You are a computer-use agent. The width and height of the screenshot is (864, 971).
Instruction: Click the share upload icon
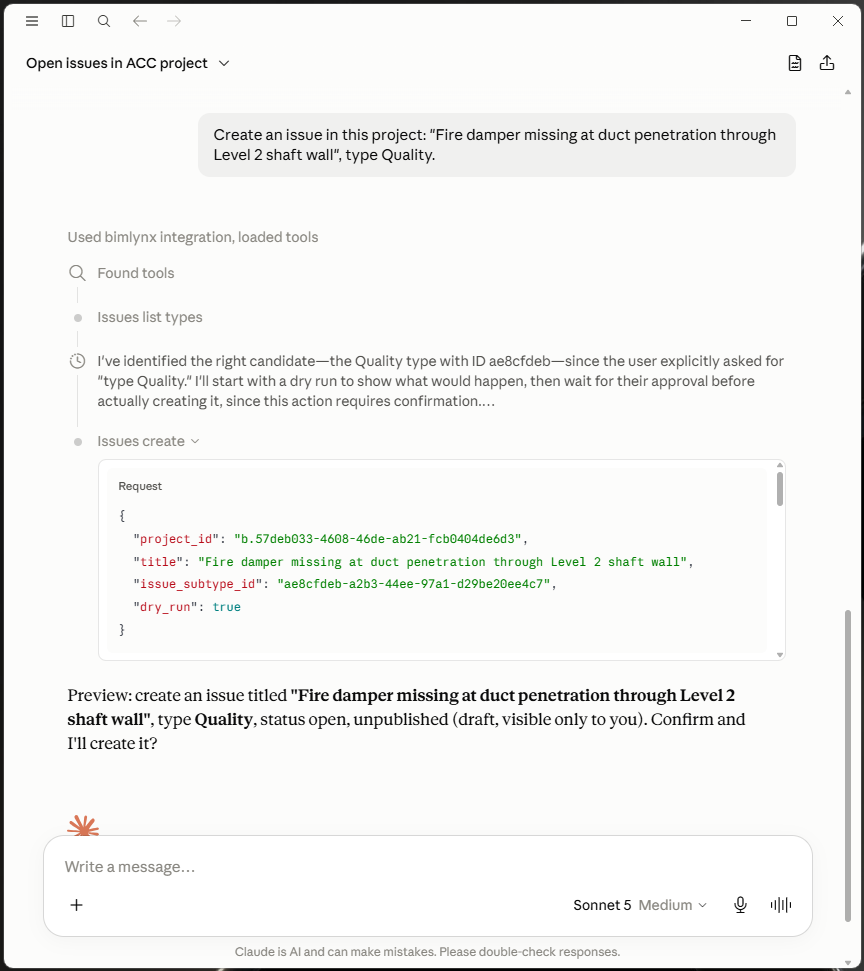827,63
